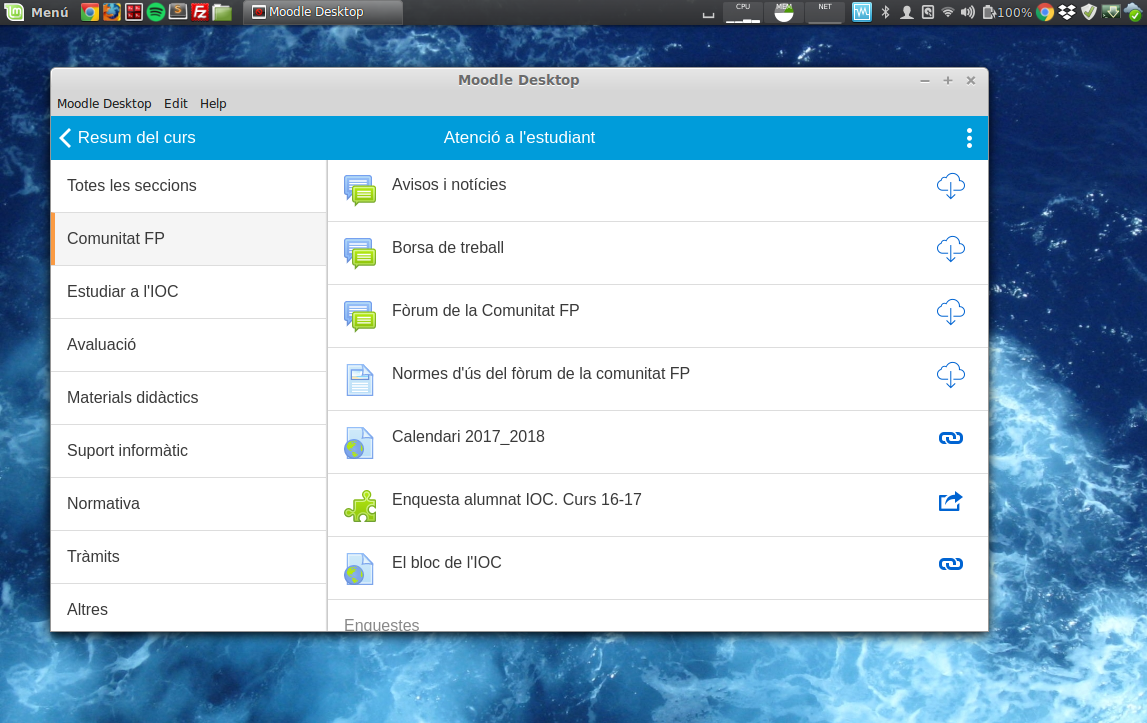Open the Edit menu

point(176,104)
